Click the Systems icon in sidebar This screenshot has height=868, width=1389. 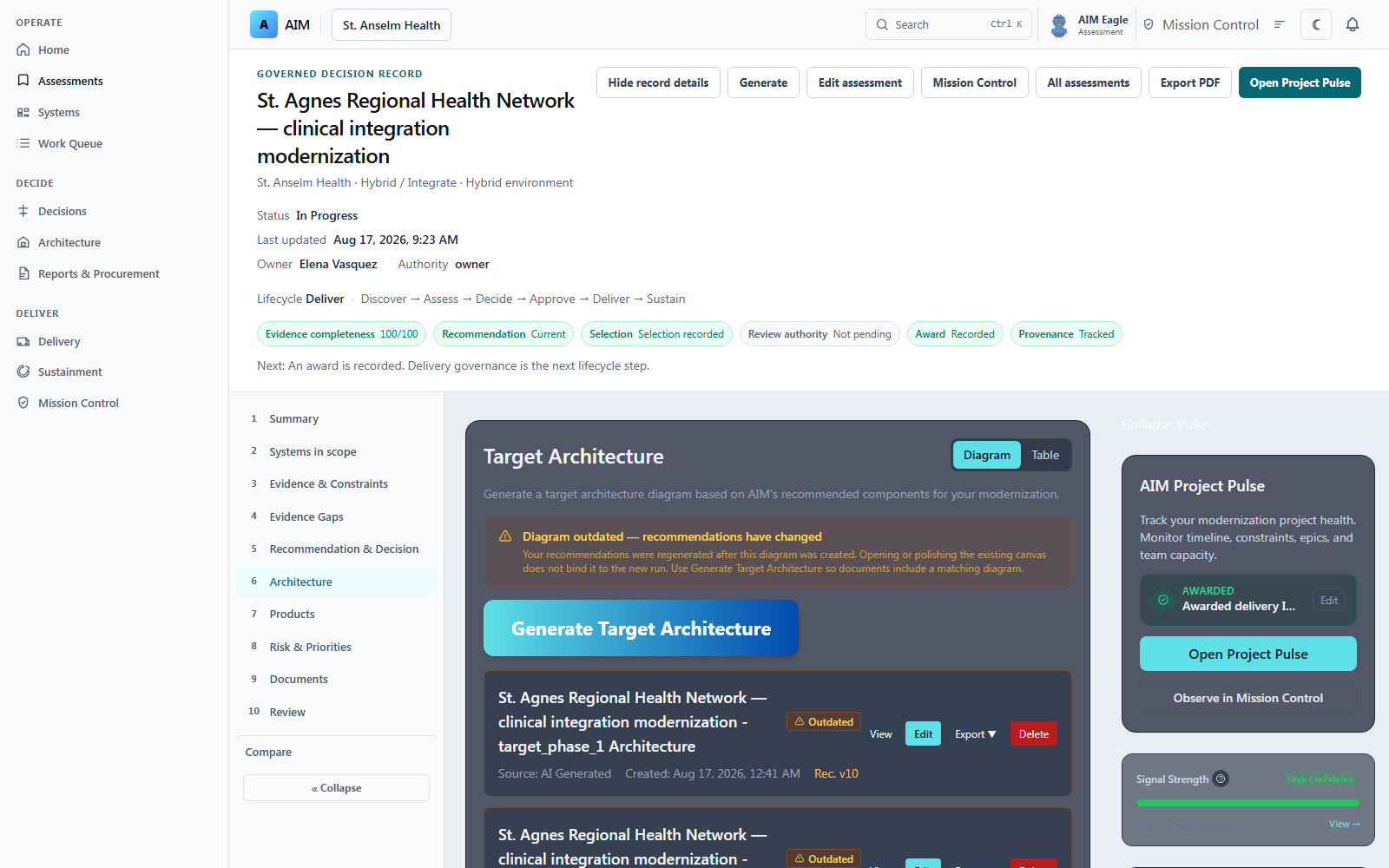click(x=23, y=112)
